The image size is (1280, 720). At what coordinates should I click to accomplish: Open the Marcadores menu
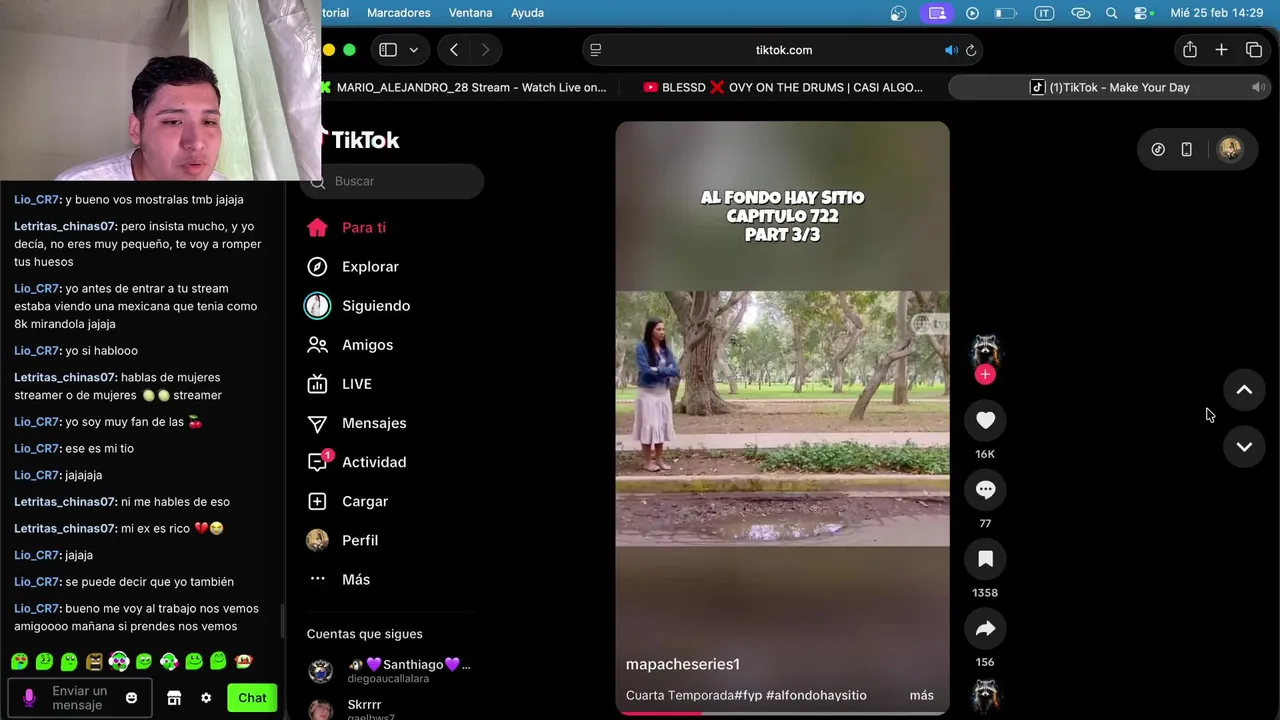[x=398, y=13]
